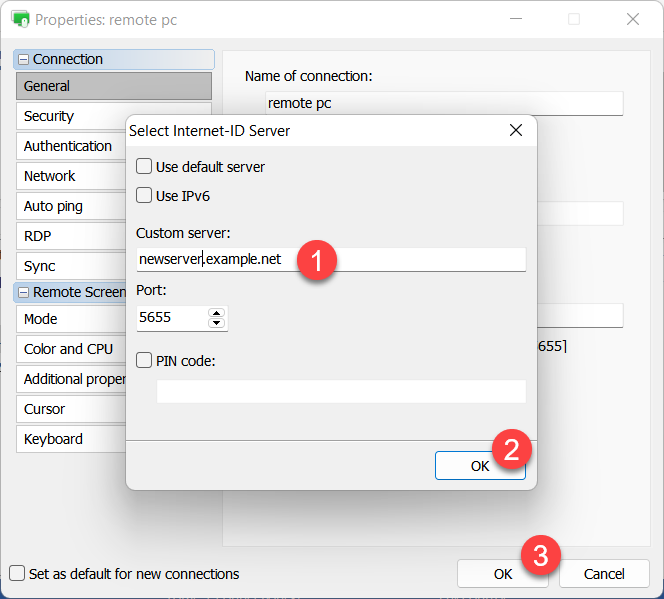Collapse the Remote Screen section

(24, 293)
